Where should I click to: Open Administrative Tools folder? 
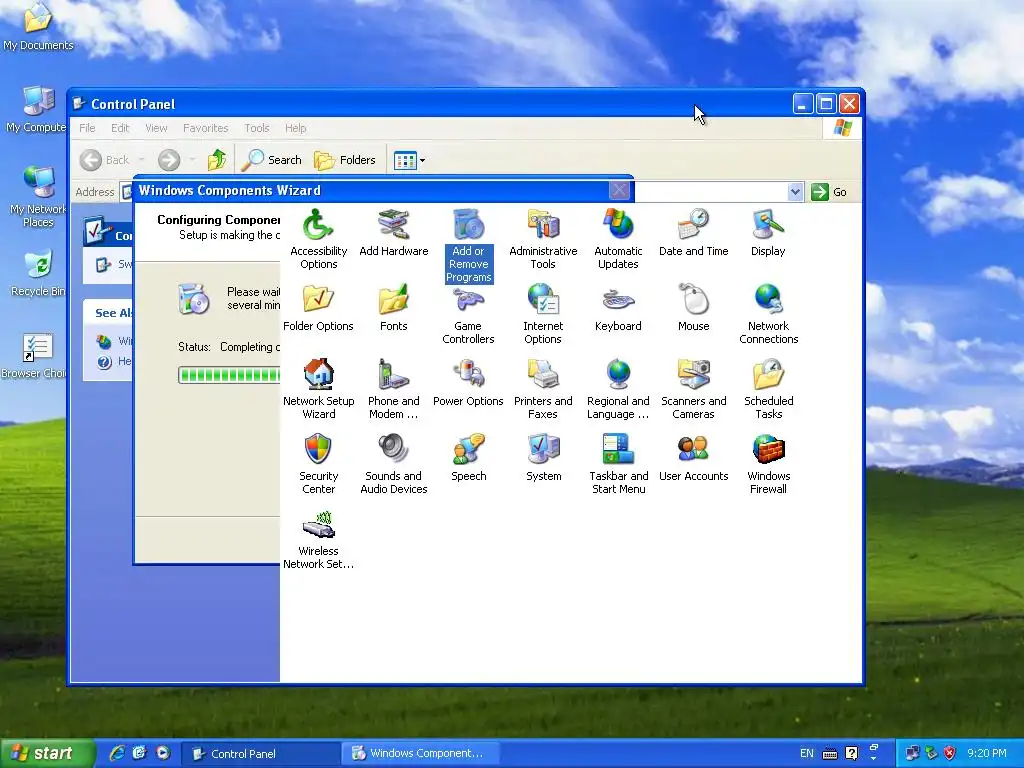pyautogui.click(x=543, y=239)
